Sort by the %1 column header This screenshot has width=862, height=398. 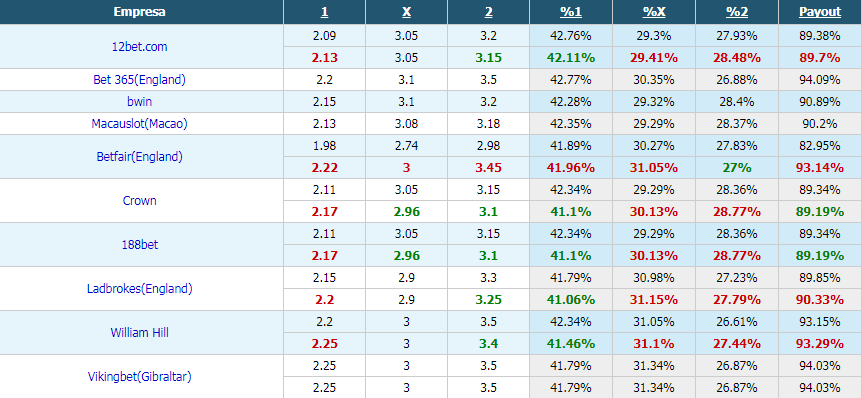coord(571,12)
